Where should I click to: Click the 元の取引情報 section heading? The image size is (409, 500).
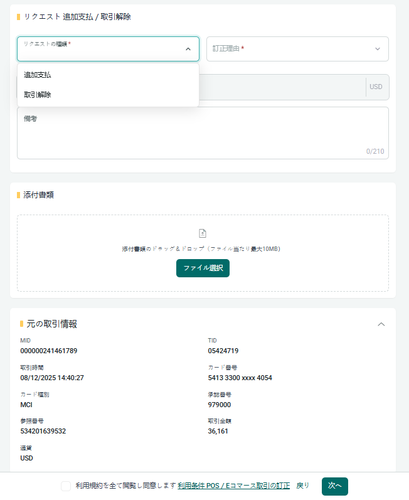52,324
